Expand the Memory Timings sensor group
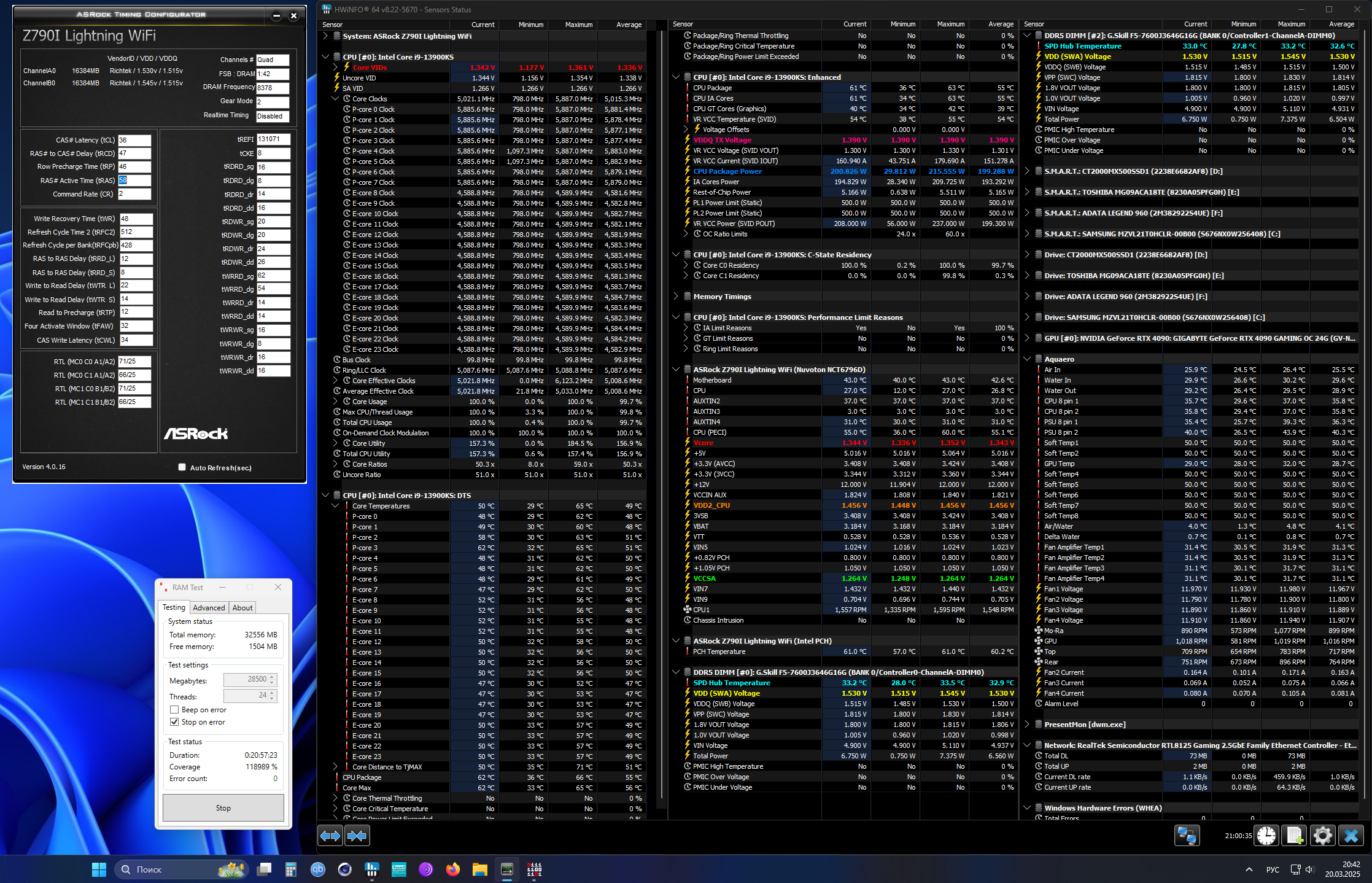The height and width of the screenshot is (883, 1372). [x=676, y=297]
